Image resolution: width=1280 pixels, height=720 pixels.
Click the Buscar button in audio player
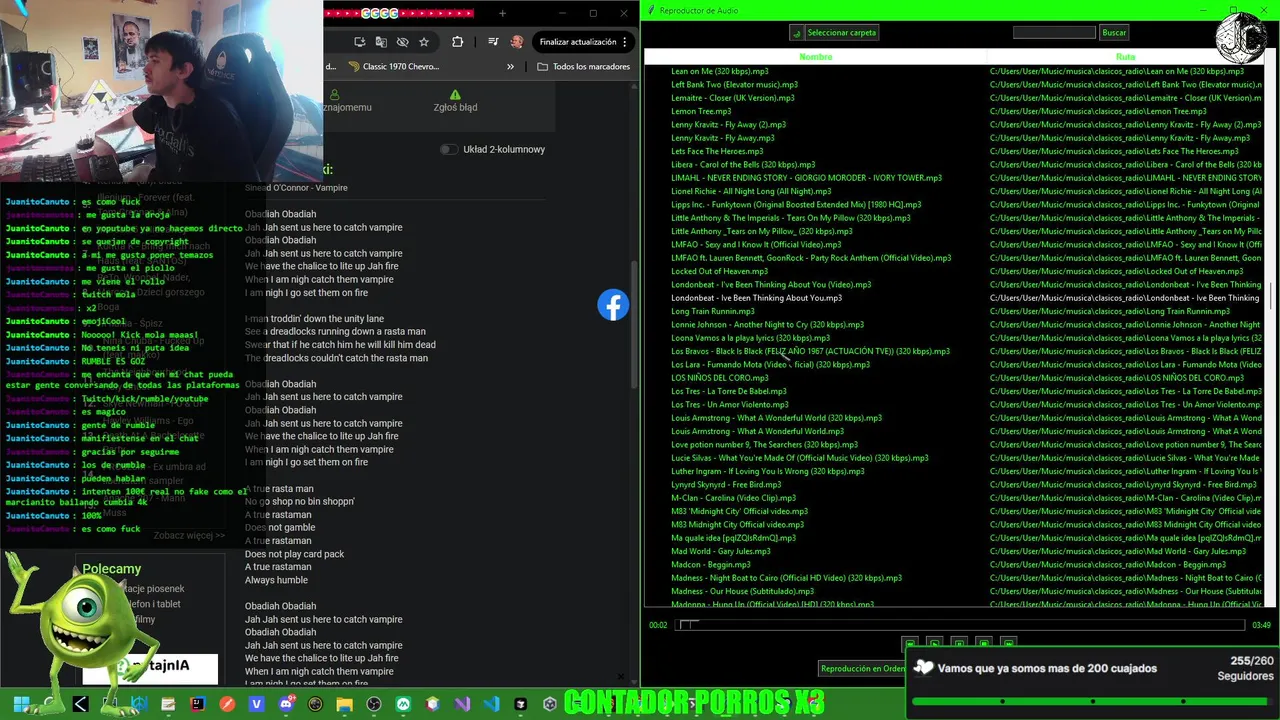point(1114,33)
